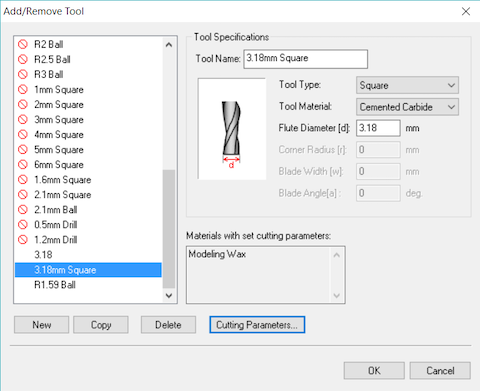Click the red icon beside 3mm Square
Image resolution: width=480 pixels, height=391 pixels.
(23, 119)
